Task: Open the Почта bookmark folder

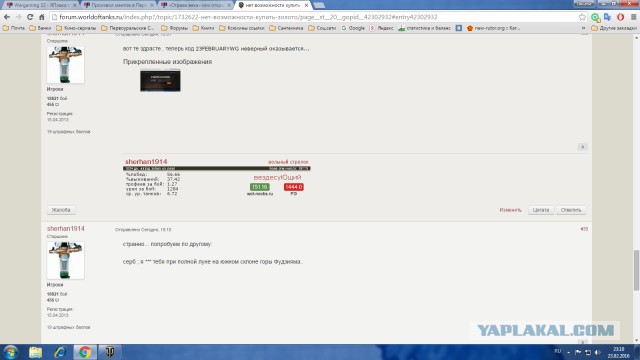Action: pos(13,28)
